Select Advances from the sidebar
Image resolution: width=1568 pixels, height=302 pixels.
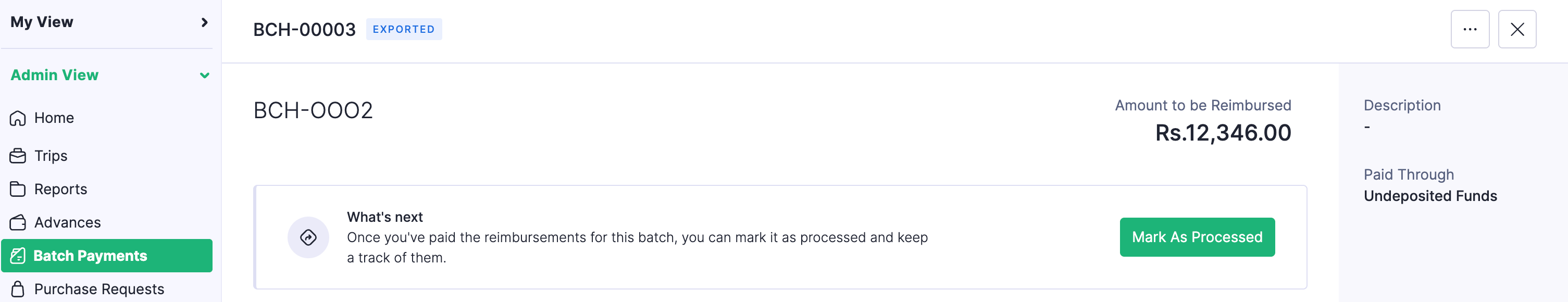[68, 223]
